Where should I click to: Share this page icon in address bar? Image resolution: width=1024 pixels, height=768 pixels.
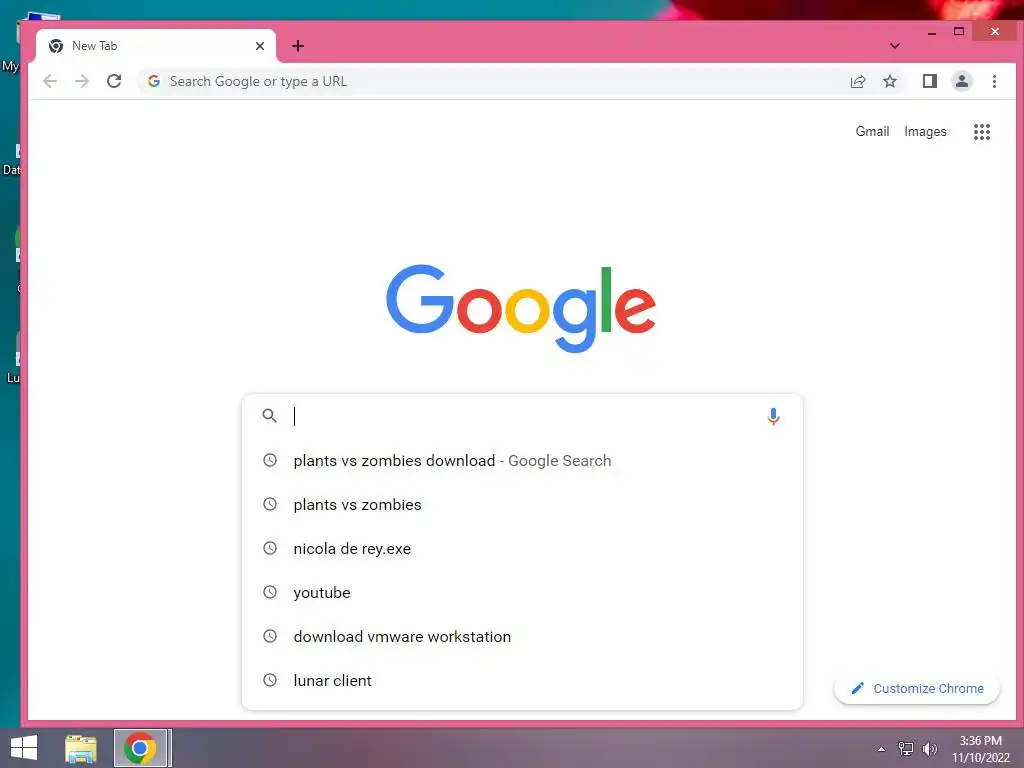(x=857, y=81)
